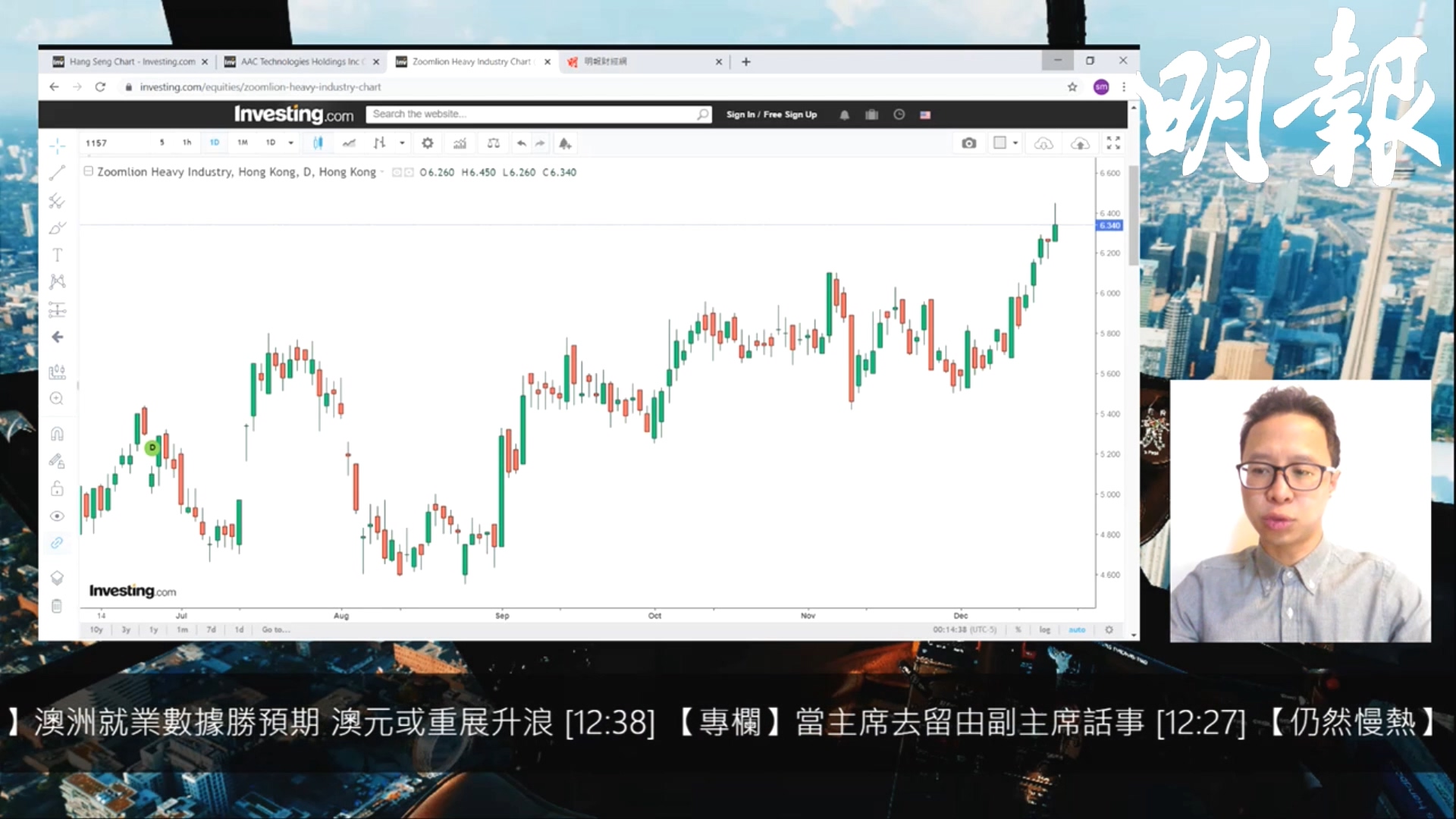
Task: Click the trash remove drawings icon
Action: click(57, 605)
